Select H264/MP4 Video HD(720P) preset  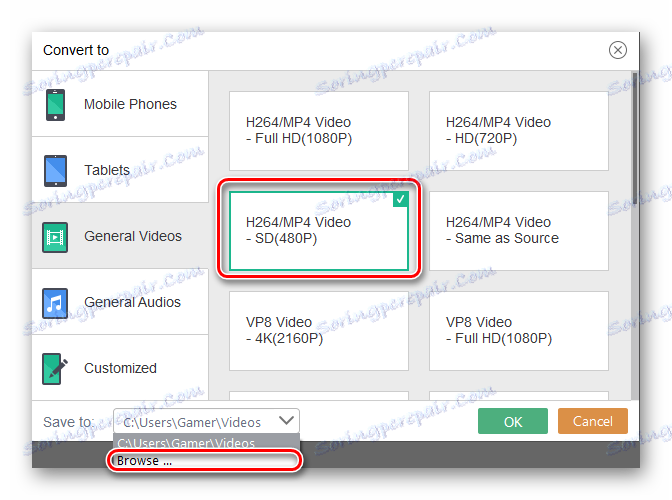click(519, 131)
